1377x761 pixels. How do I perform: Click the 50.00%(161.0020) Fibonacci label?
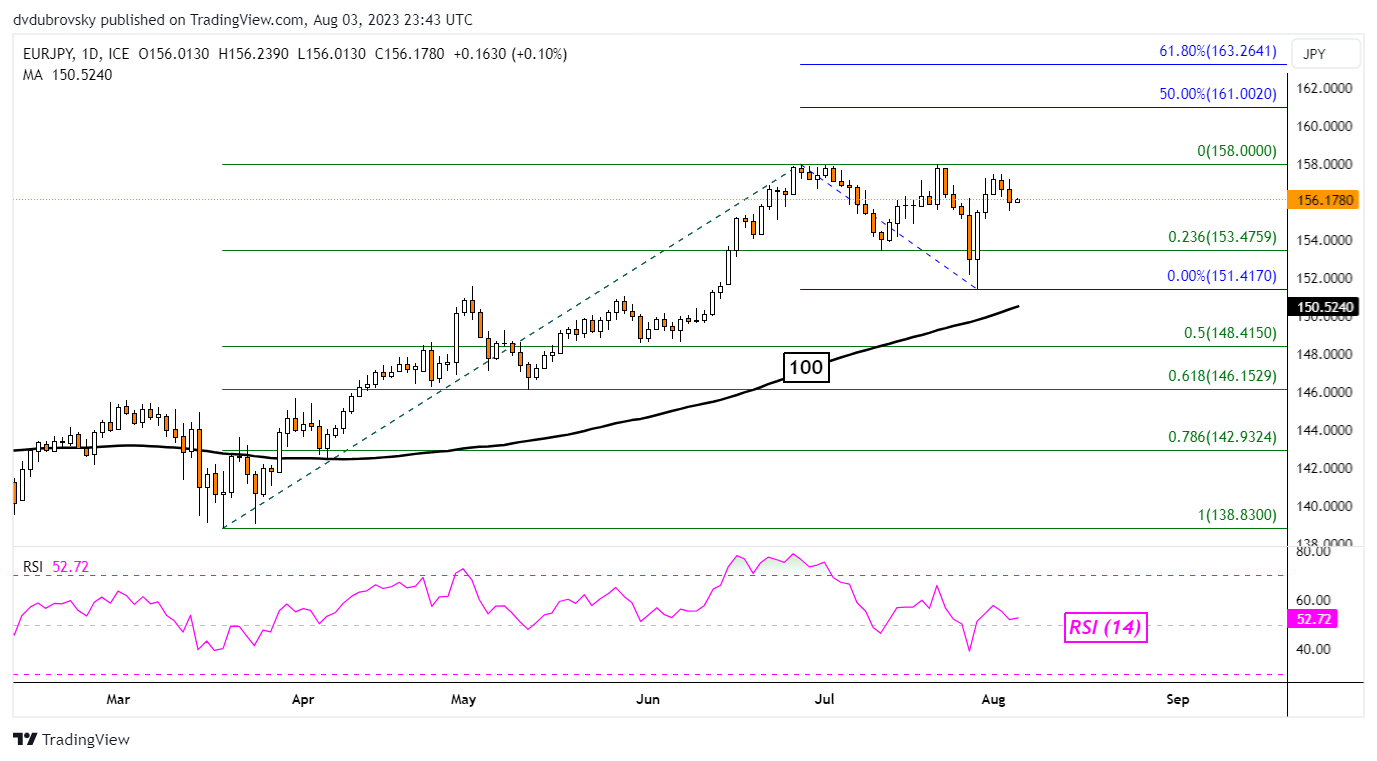(x=1218, y=94)
